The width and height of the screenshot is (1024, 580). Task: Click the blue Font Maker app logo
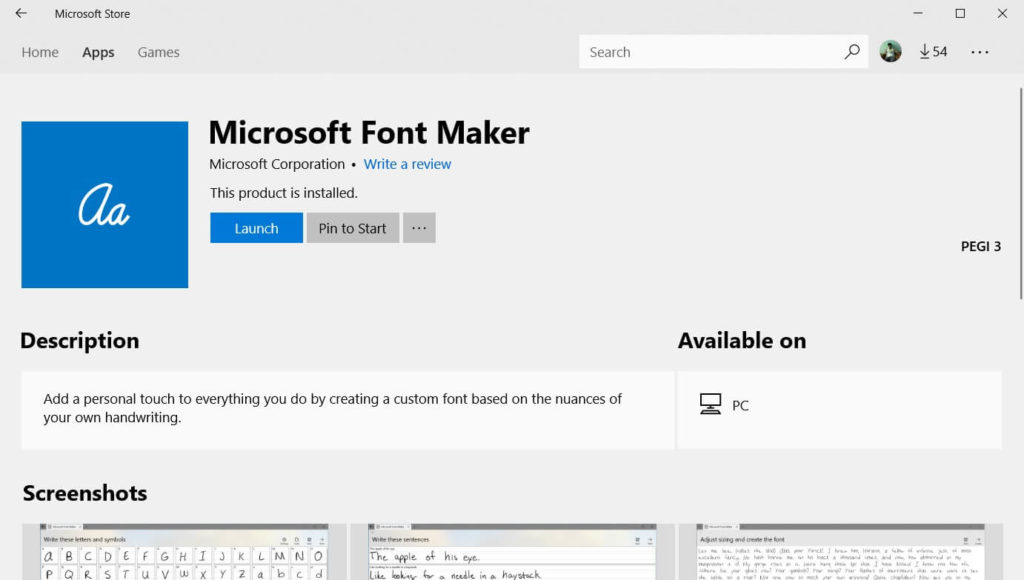[x=105, y=205]
